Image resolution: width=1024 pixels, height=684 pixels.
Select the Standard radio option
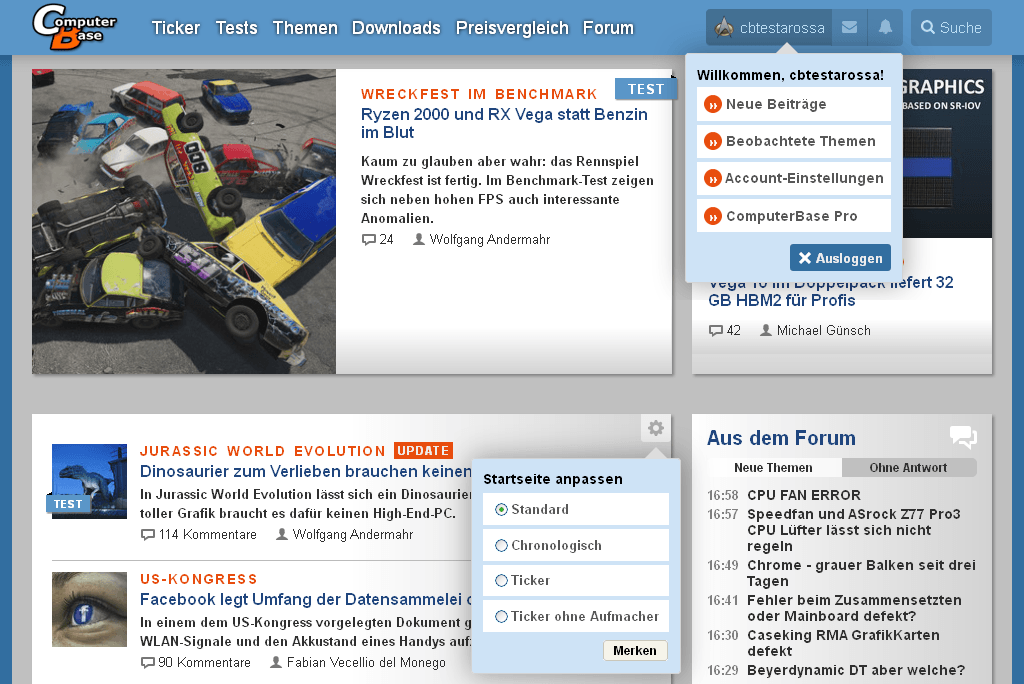click(502, 510)
